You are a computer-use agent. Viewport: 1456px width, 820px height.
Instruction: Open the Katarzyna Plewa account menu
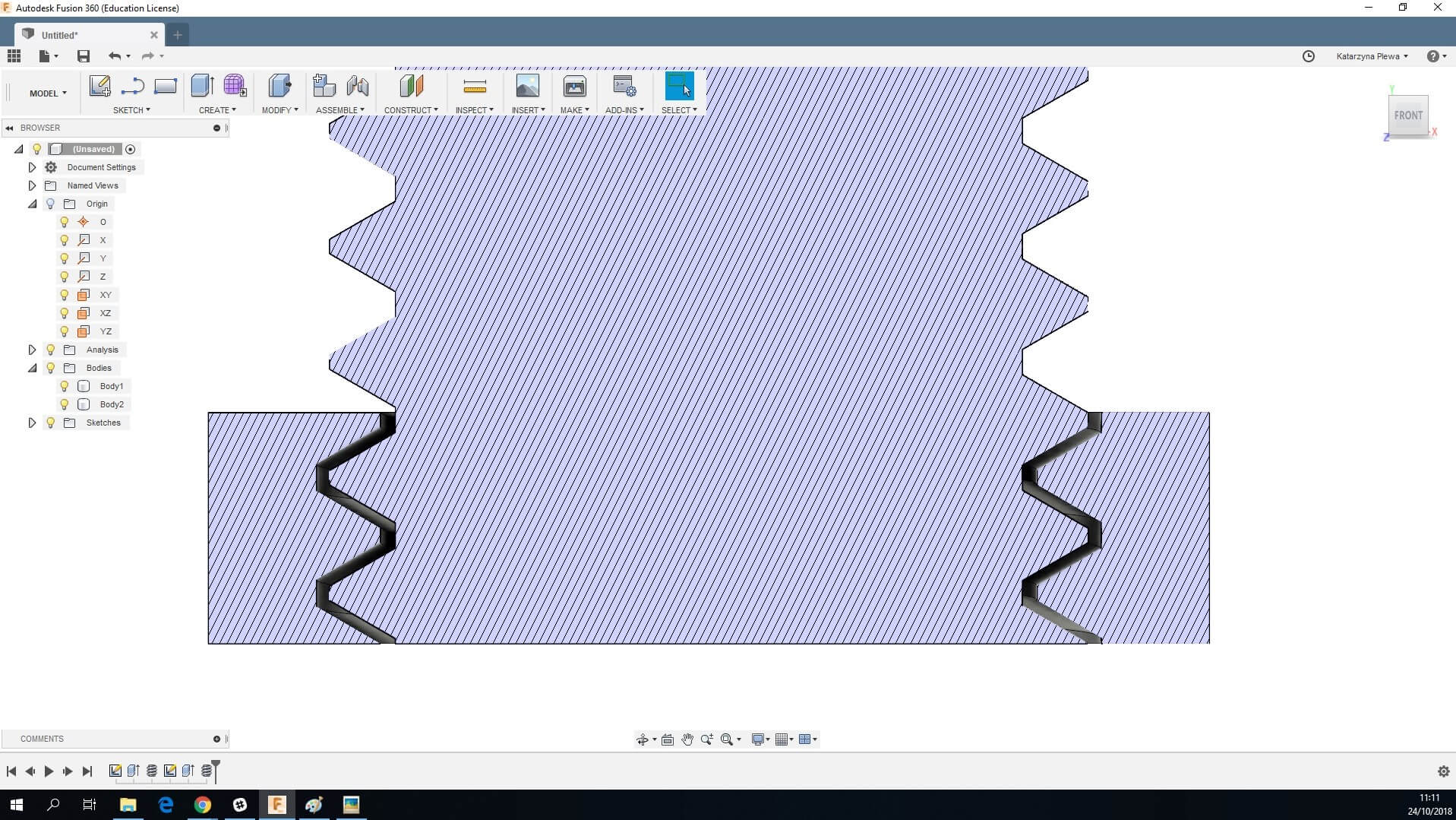[1372, 56]
